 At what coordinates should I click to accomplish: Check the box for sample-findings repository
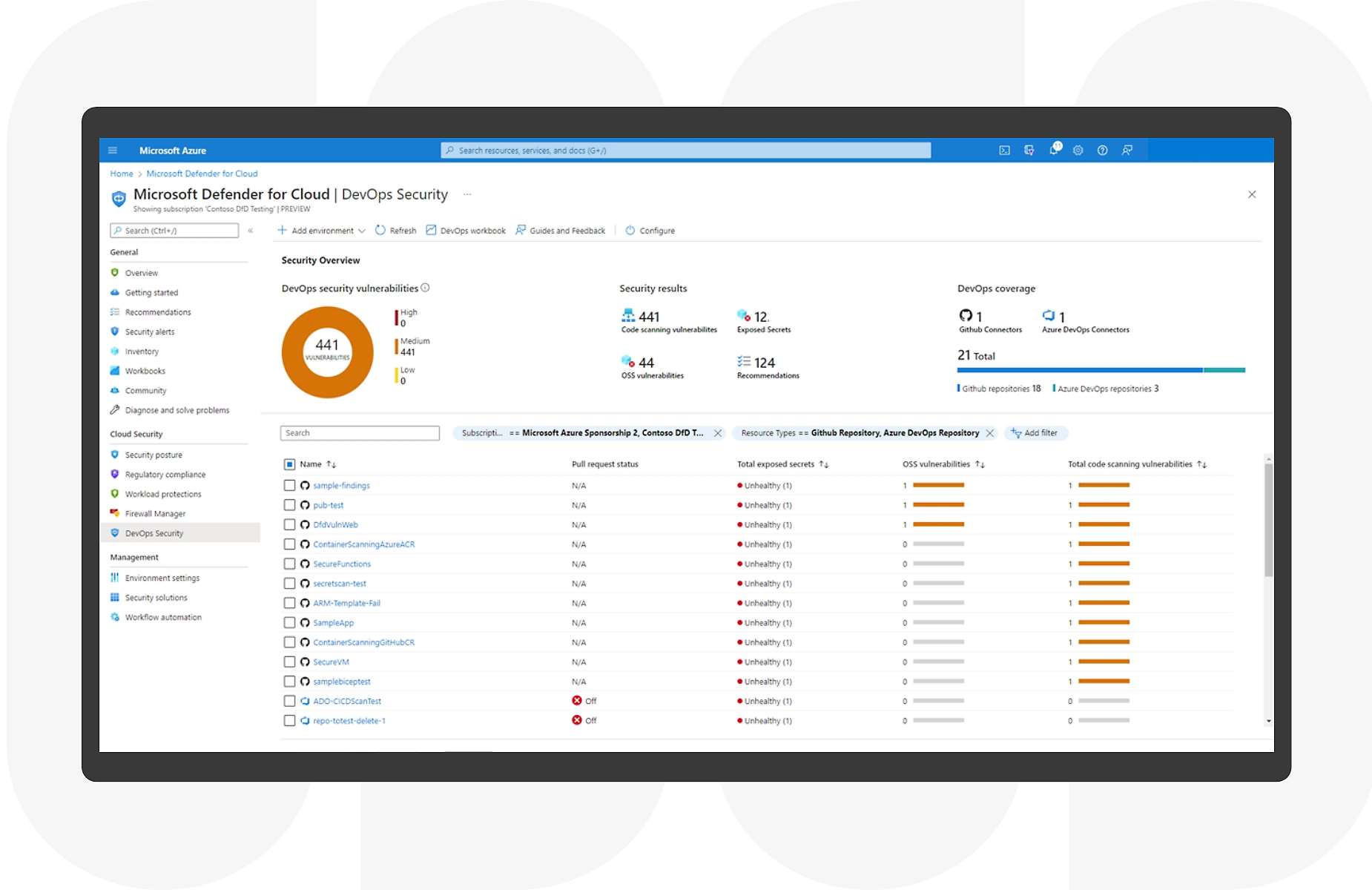click(x=289, y=486)
